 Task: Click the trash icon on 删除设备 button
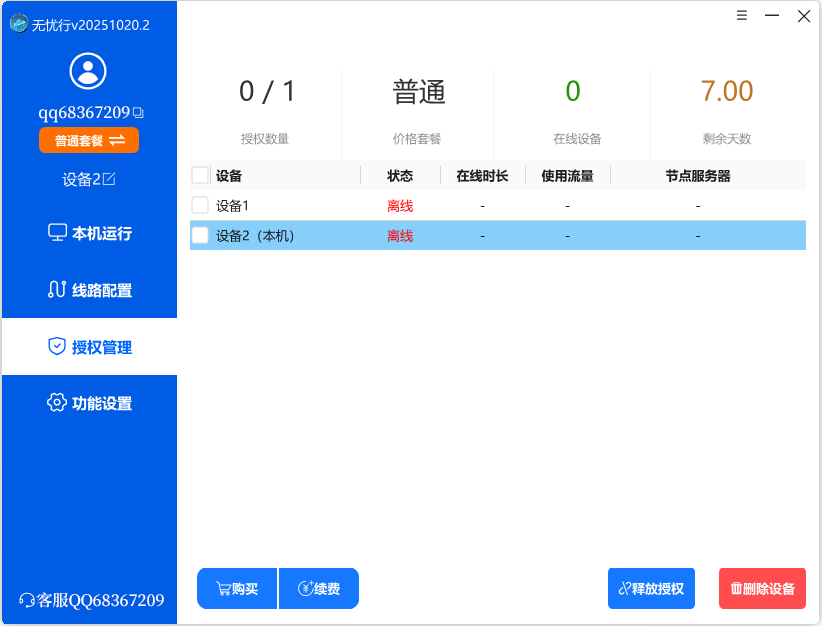[738, 588]
